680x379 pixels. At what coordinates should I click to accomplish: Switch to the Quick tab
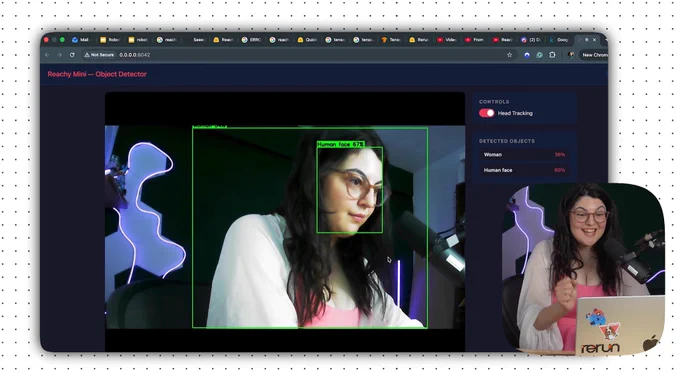pyautogui.click(x=307, y=40)
